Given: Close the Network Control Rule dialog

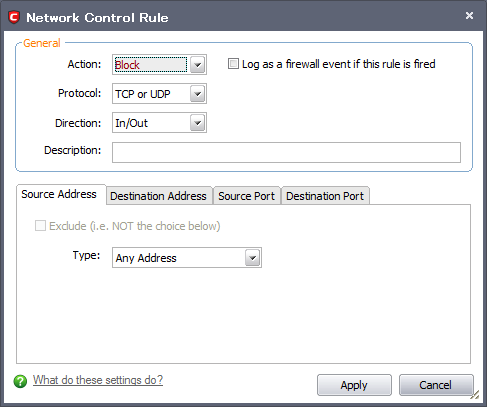Looking at the screenshot, I should 469,15.
